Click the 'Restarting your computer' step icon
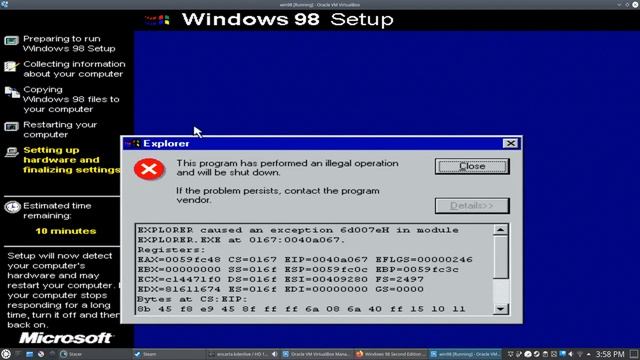Viewport: 640px width, 360px height. [x=11, y=127]
